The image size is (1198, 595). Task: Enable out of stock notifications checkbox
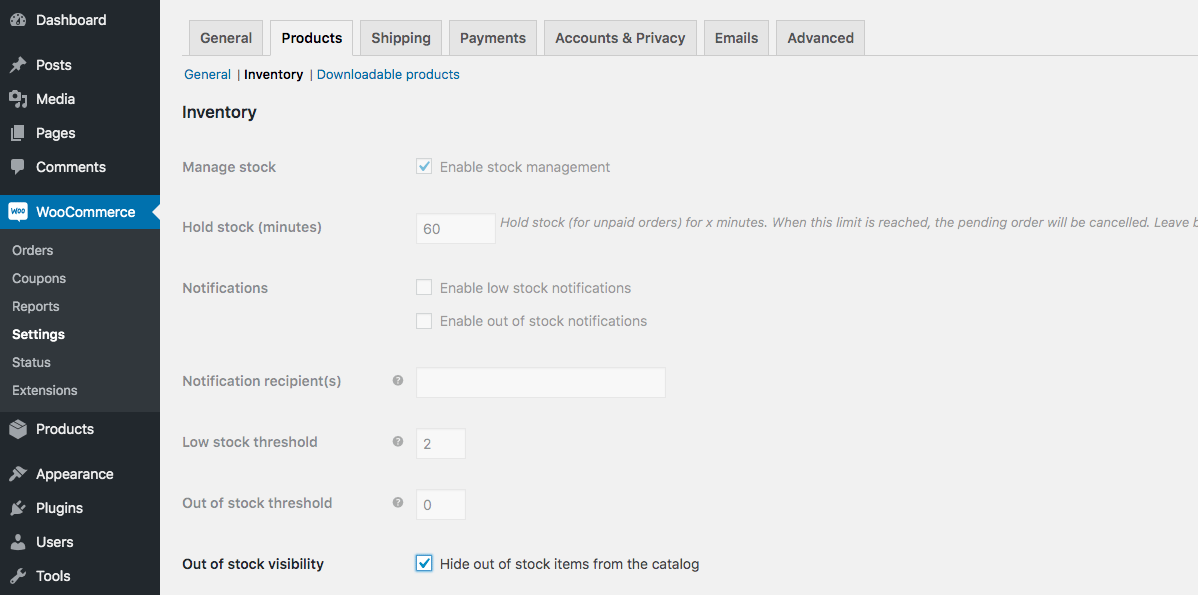click(424, 321)
